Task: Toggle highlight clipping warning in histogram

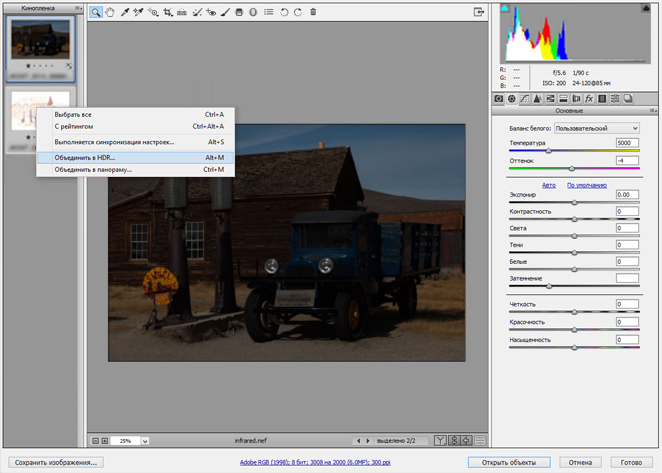Action: click(646, 8)
